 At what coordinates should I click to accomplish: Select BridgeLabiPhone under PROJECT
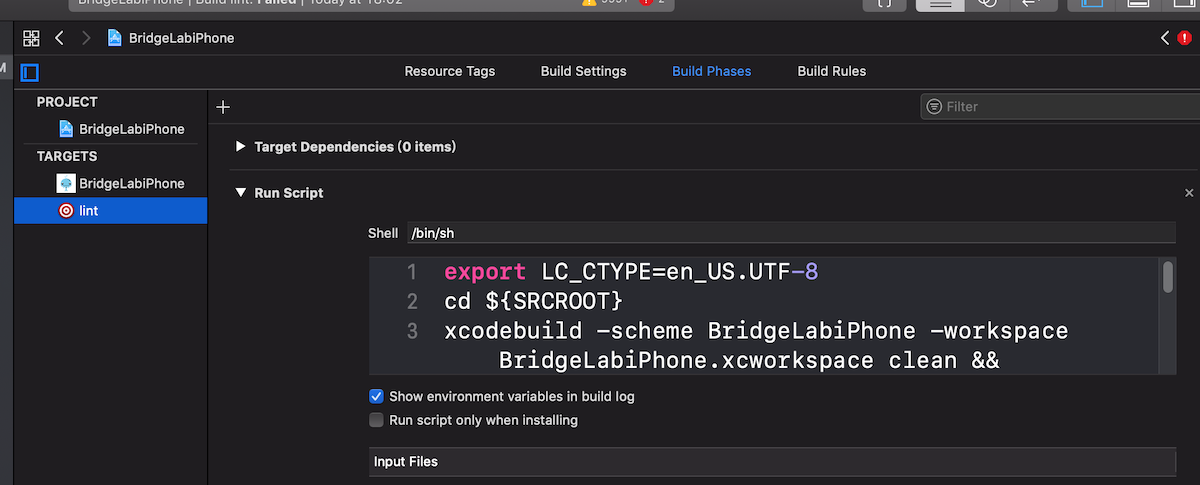[x=121, y=129]
